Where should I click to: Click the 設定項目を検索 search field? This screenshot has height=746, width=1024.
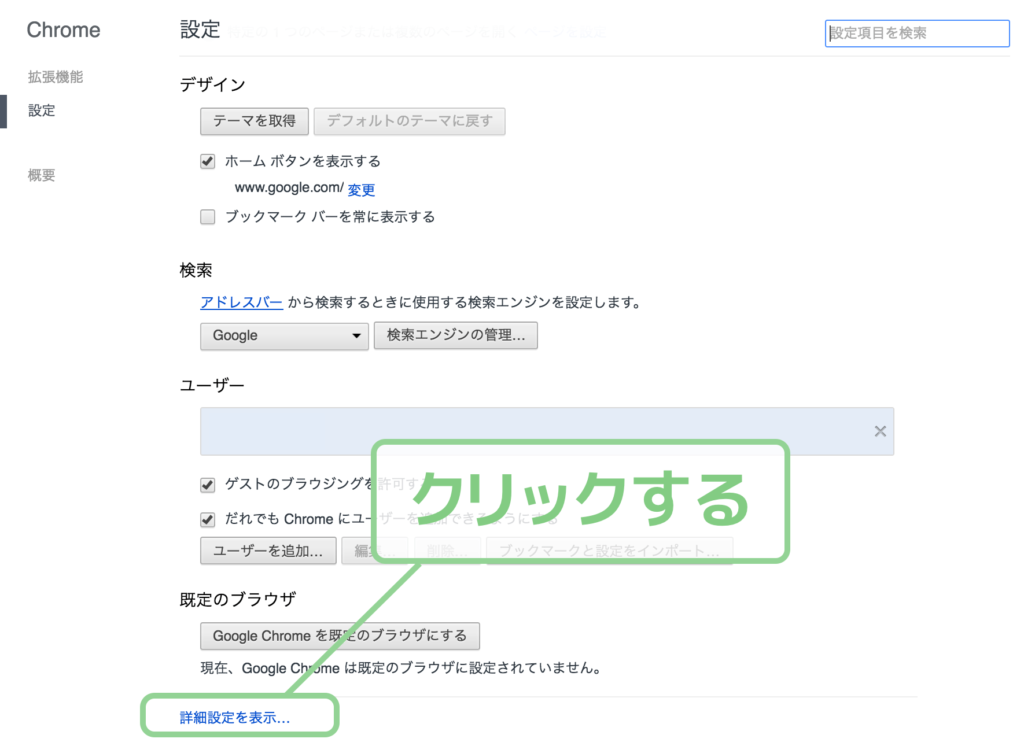(917, 33)
